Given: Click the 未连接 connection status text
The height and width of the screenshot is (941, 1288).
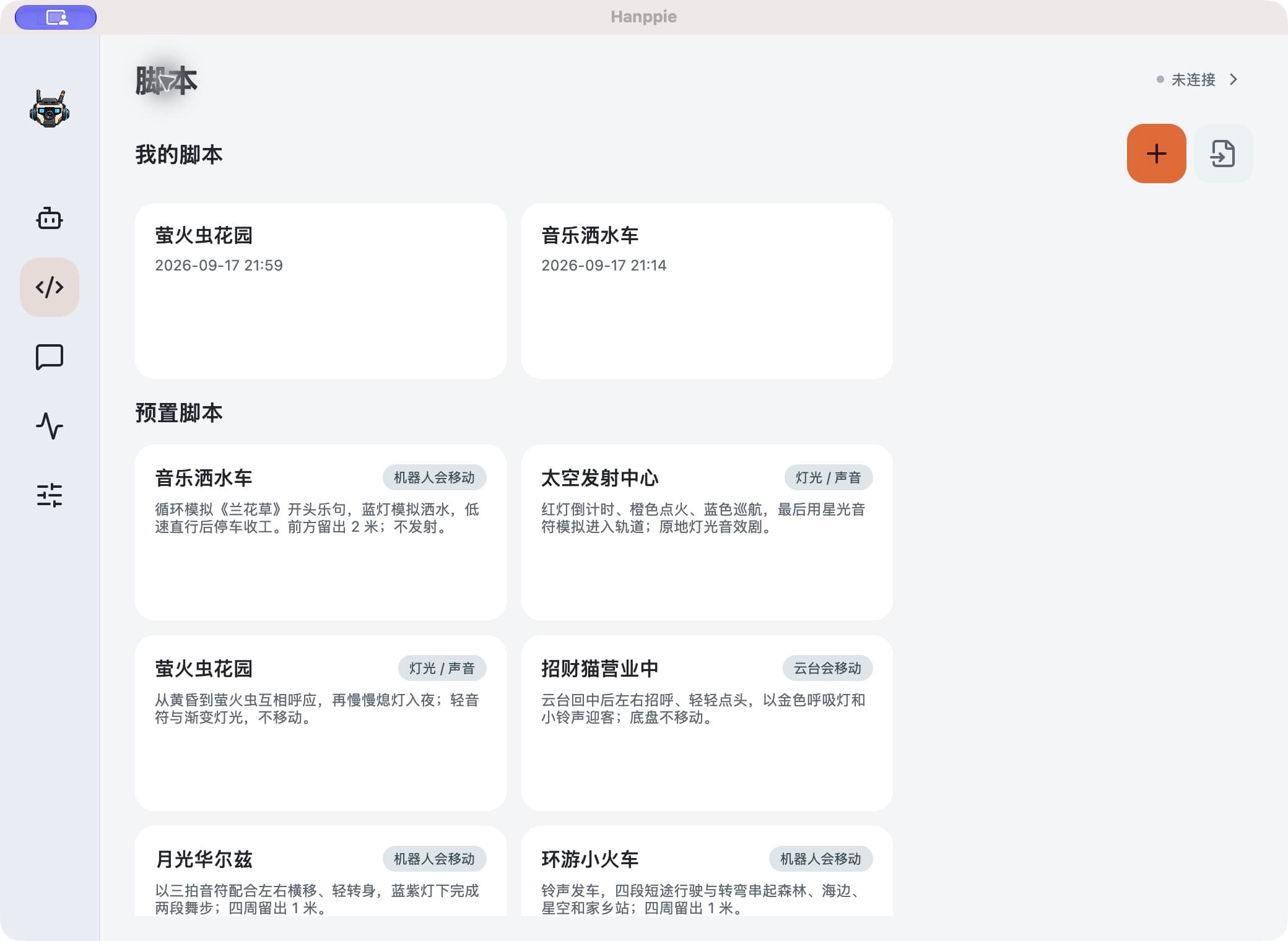Looking at the screenshot, I should pyautogui.click(x=1193, y=79).
